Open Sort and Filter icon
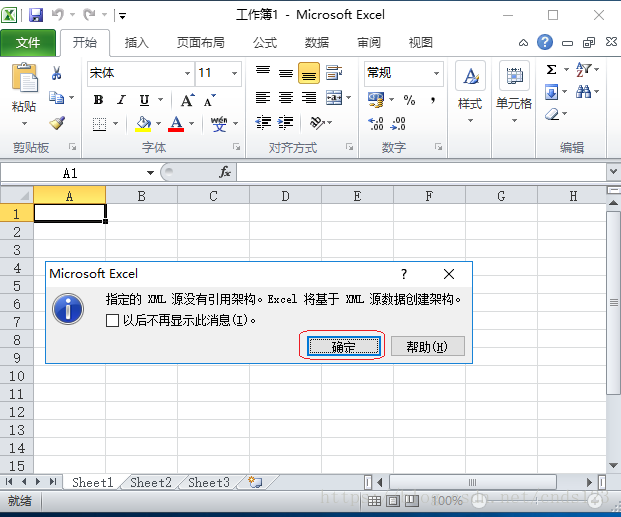The height and width of the screenshot is (517, 621). [584, 70]
